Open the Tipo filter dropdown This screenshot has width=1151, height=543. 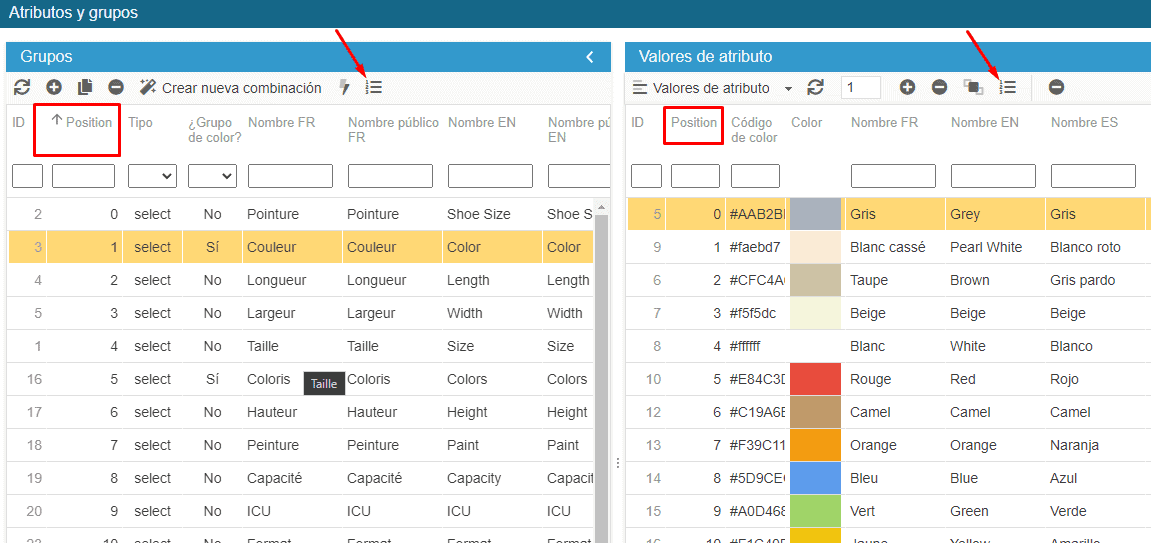click(152, 177)
